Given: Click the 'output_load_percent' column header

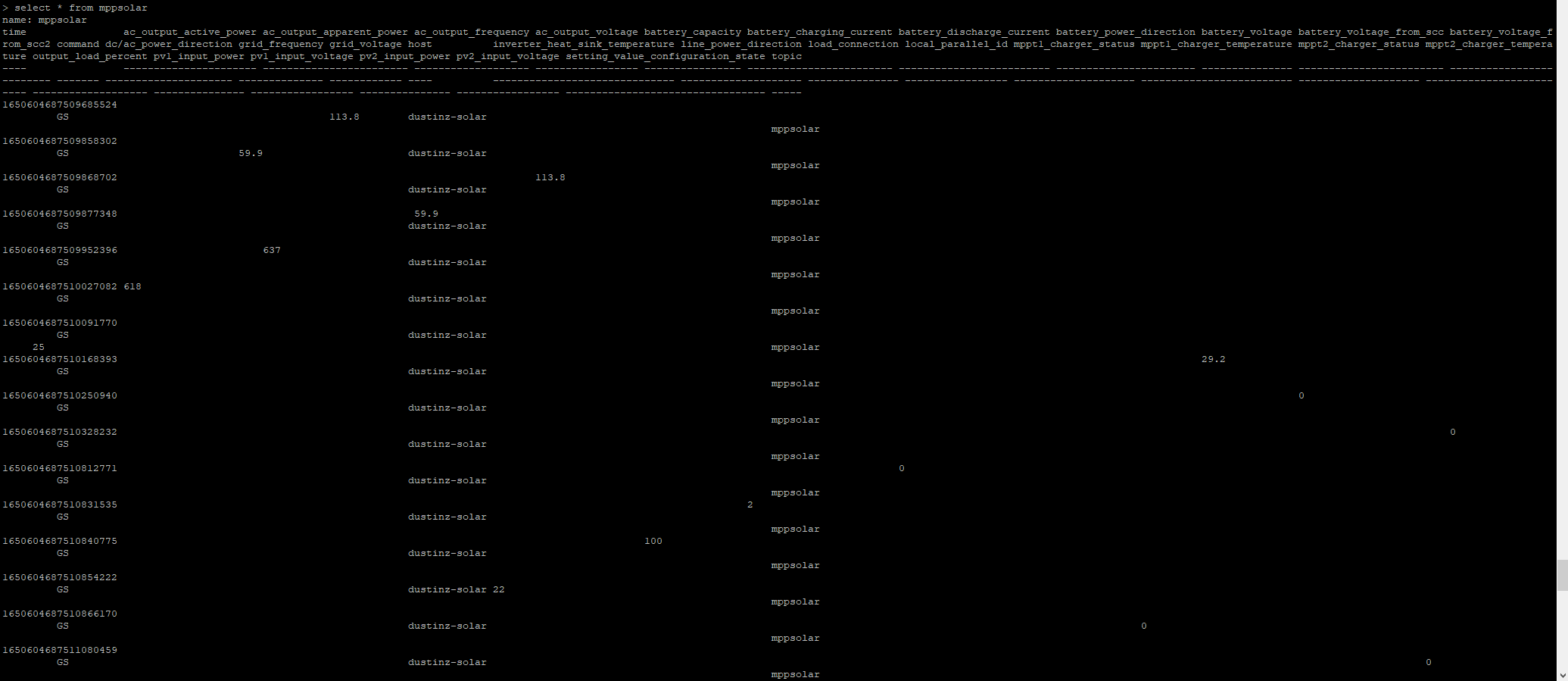Looking at the screenshot, I should click(x=90, y=56).
